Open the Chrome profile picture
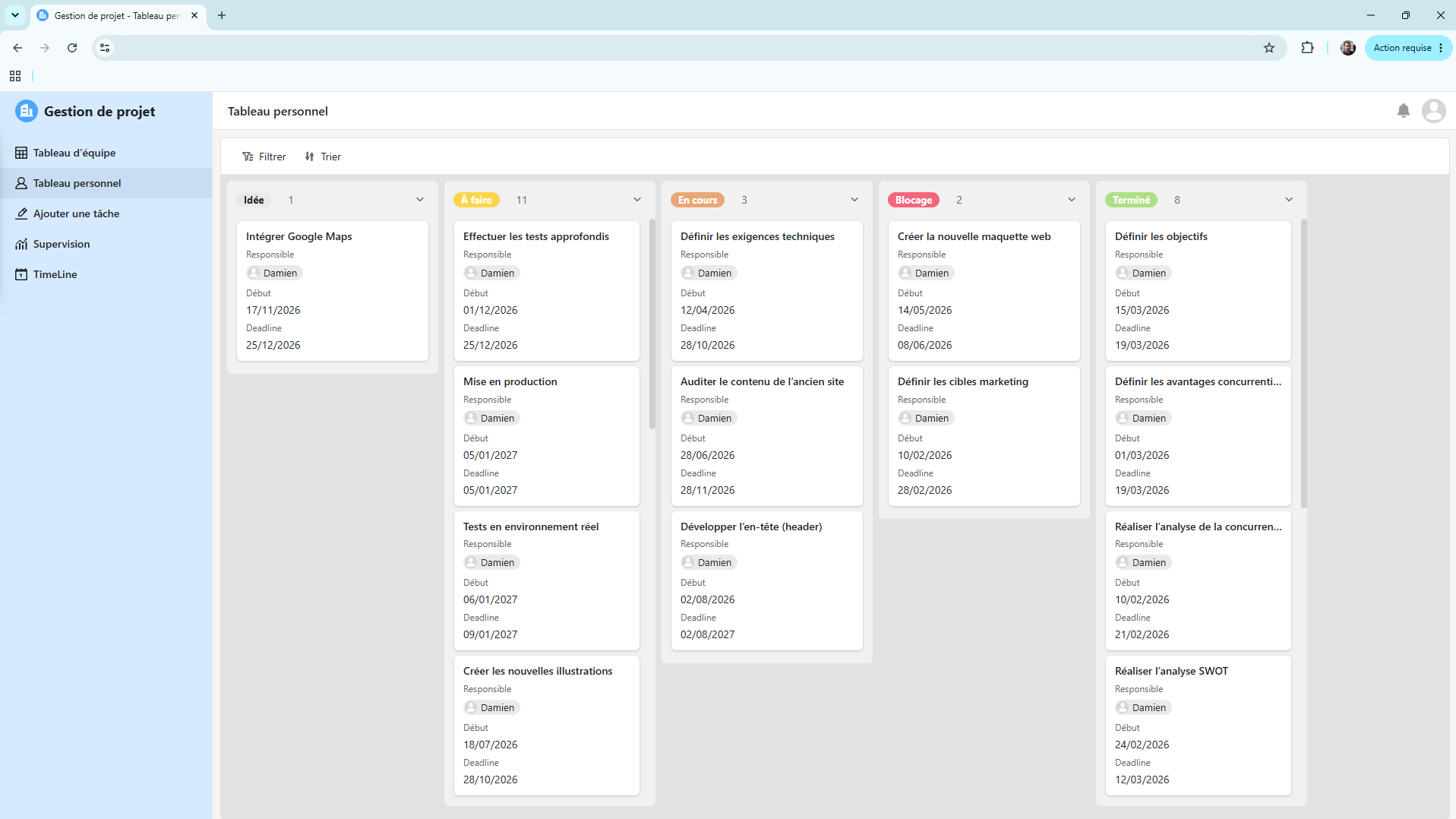1456x819 pixels. [x=1348, y=48]
